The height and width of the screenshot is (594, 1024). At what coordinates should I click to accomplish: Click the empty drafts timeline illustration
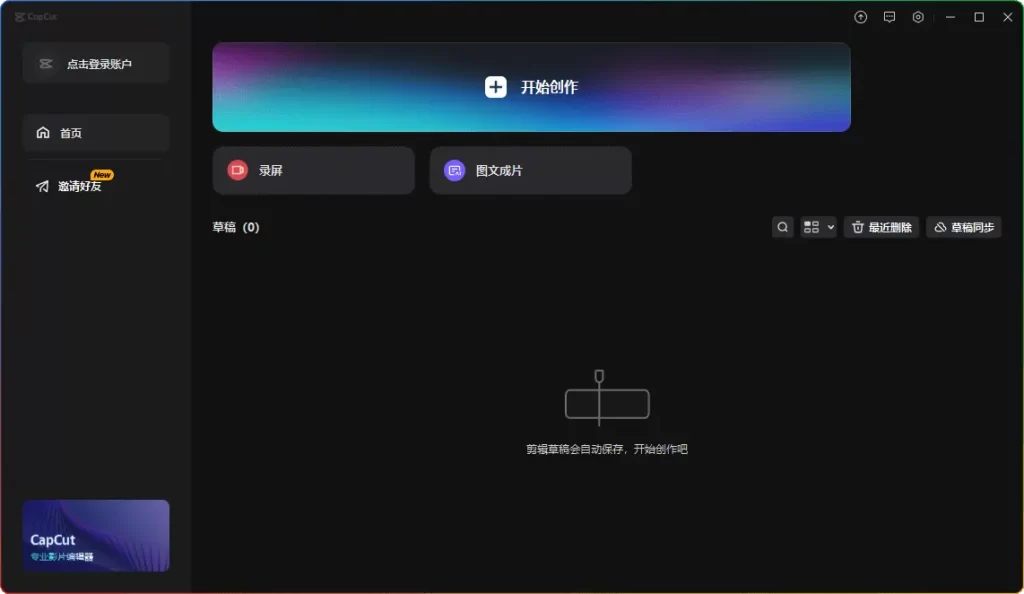click(606, 399)
